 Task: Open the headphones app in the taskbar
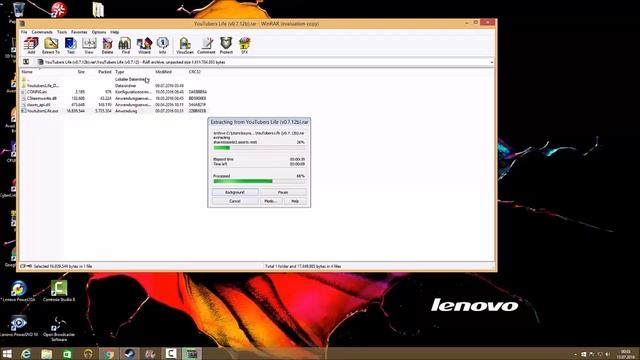(88, 354)
